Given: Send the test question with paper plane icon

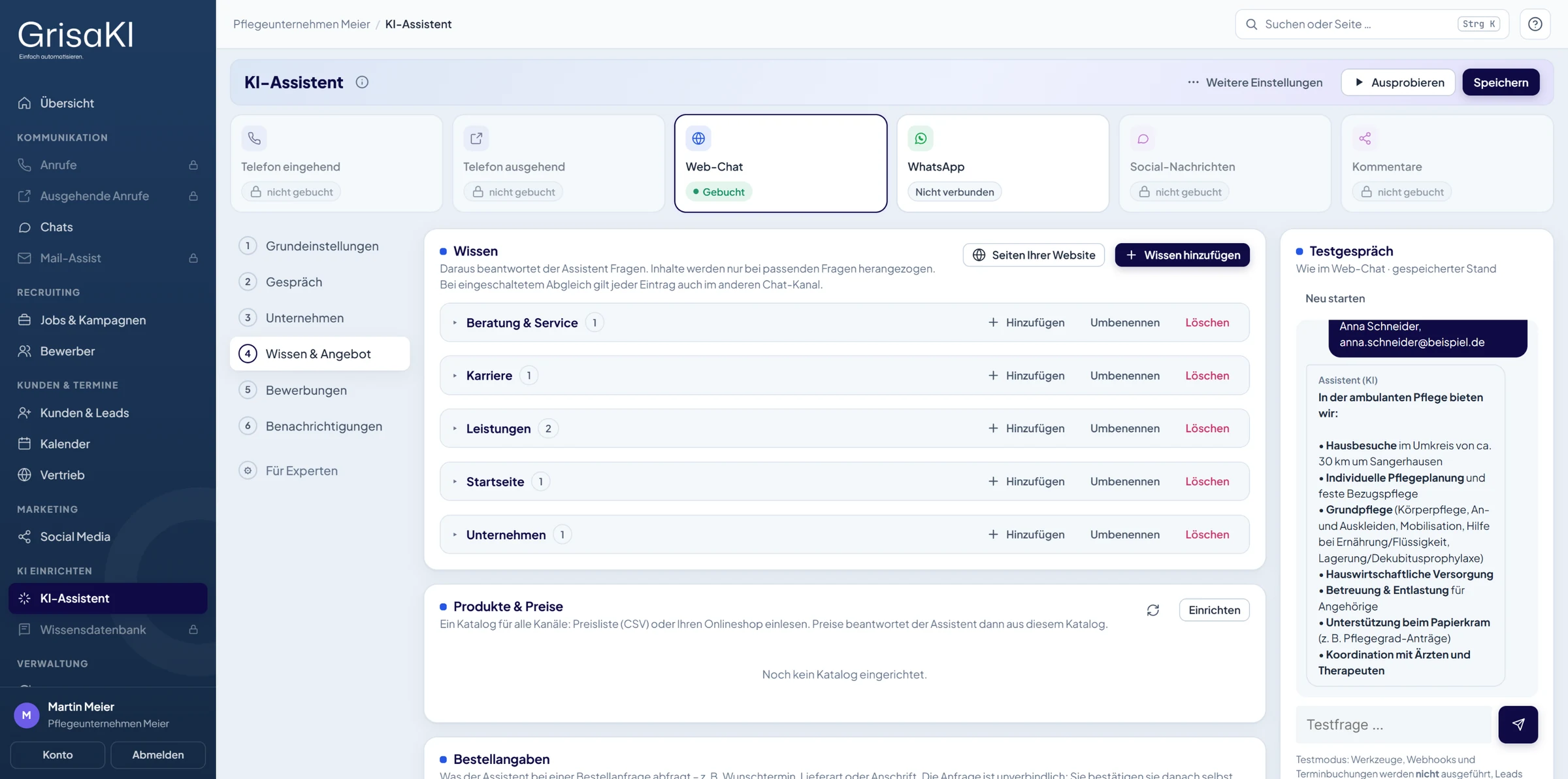Looking at the screenshot, I should [1518, 724].
